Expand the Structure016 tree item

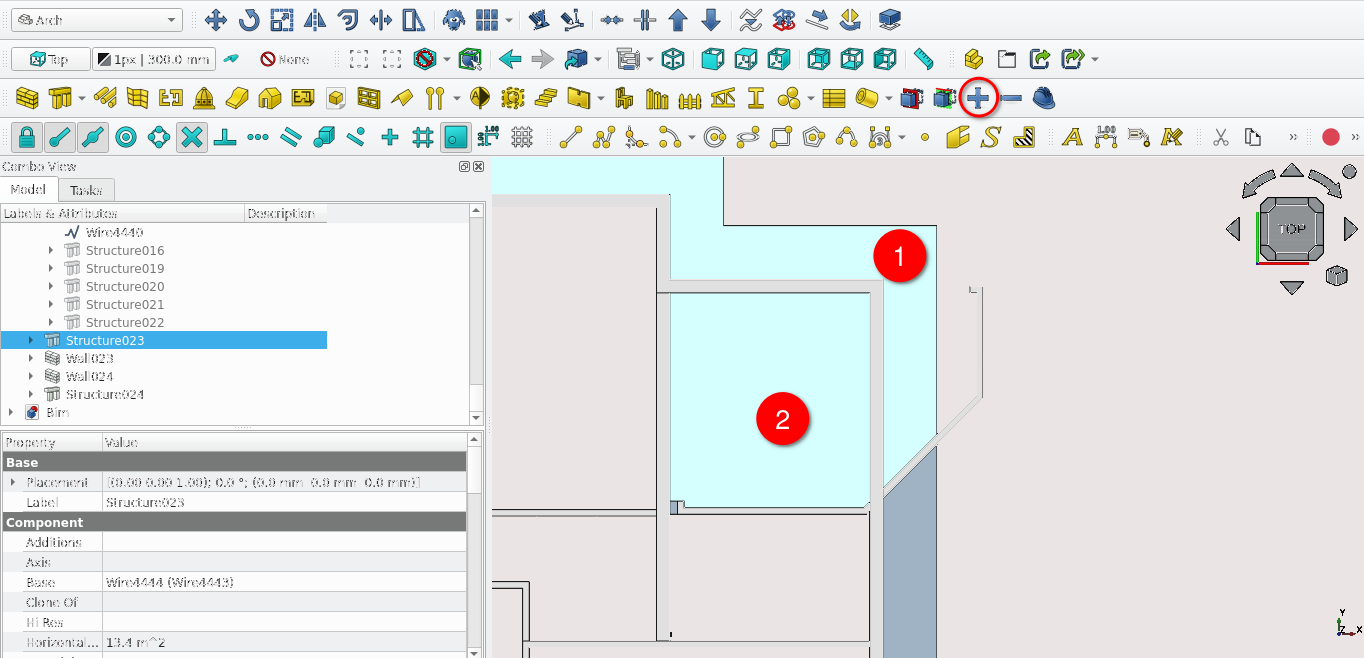click(x=51, y=251)
